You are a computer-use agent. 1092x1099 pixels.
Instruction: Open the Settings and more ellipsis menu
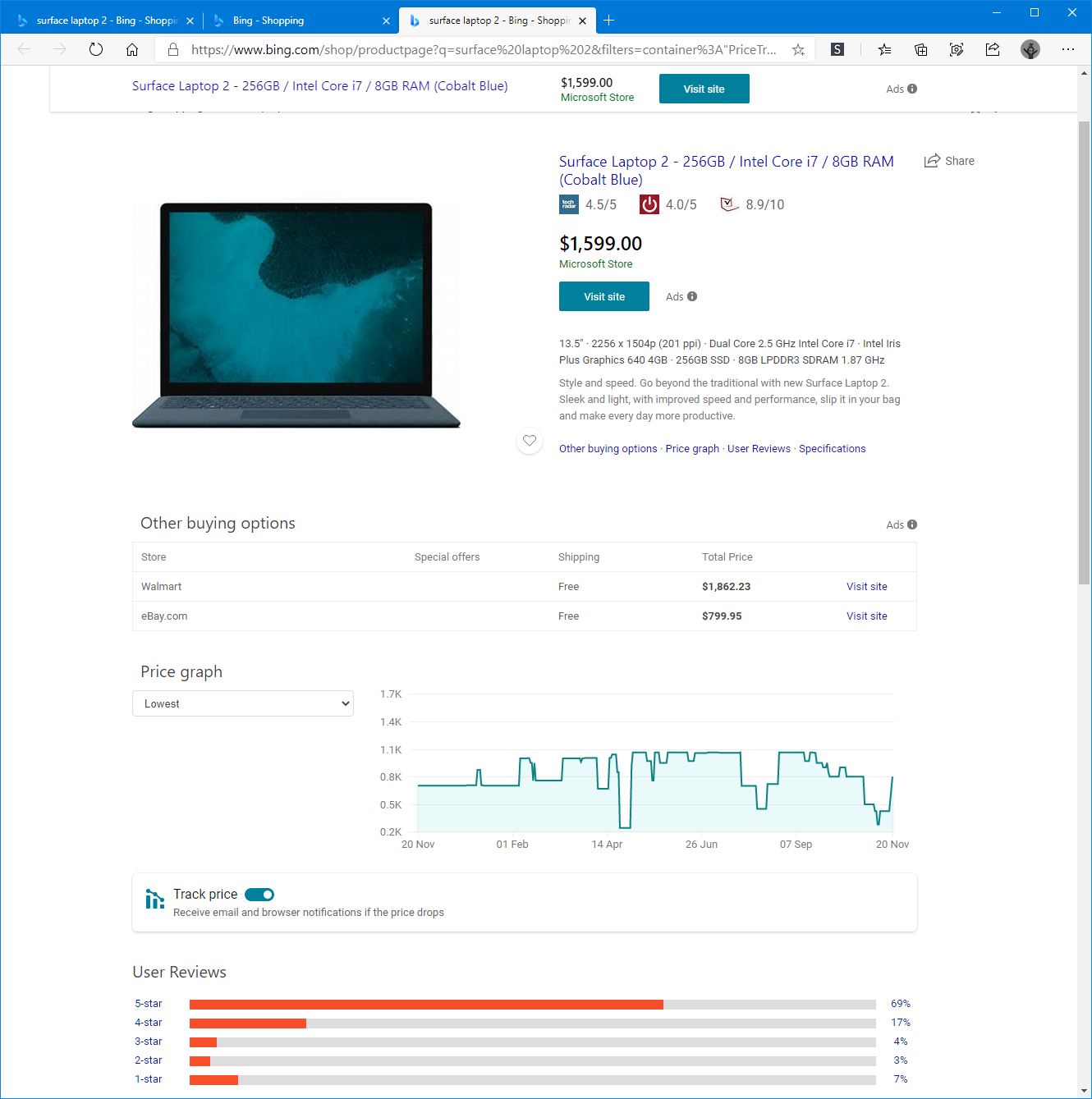click(1068, 49)
